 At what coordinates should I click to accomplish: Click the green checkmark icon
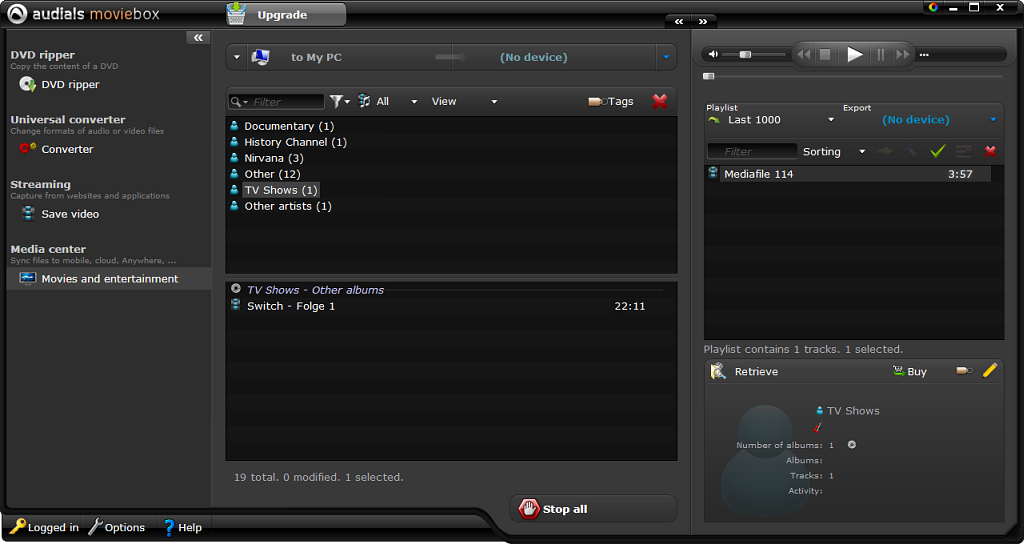pyautogui.click(x=938, y=152)
